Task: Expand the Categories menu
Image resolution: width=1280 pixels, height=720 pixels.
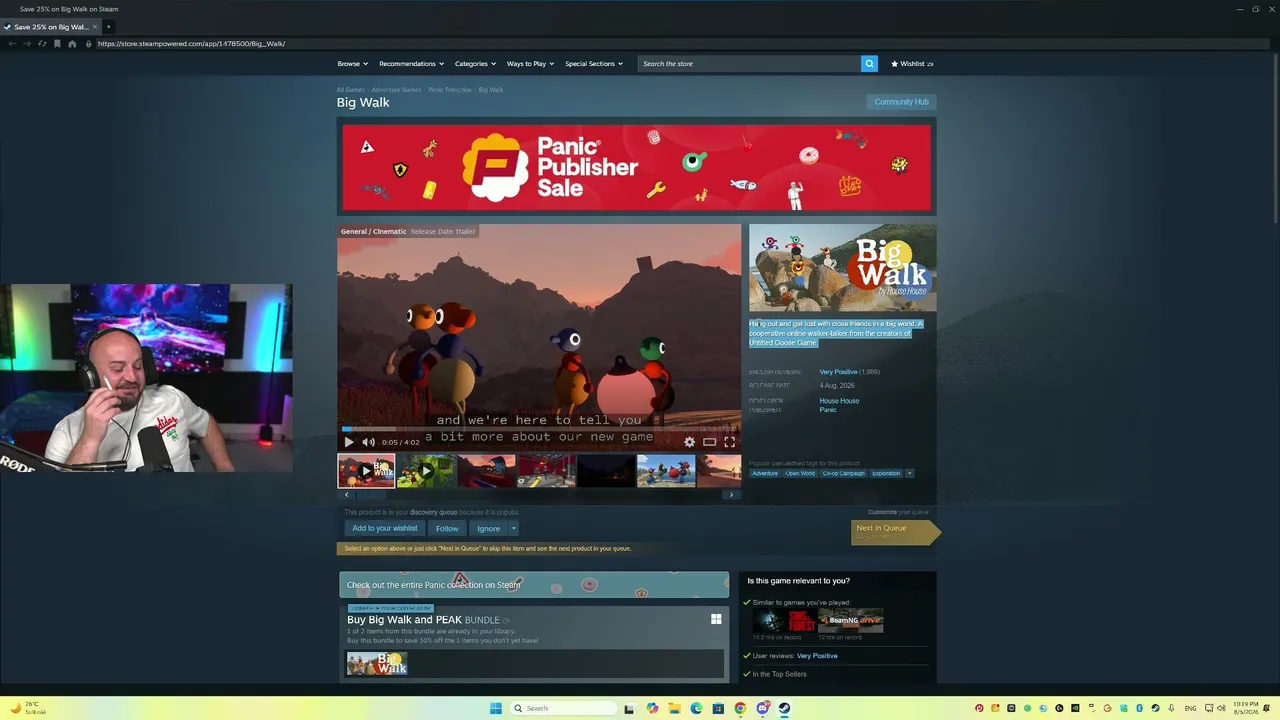Action: pos(475,63)
